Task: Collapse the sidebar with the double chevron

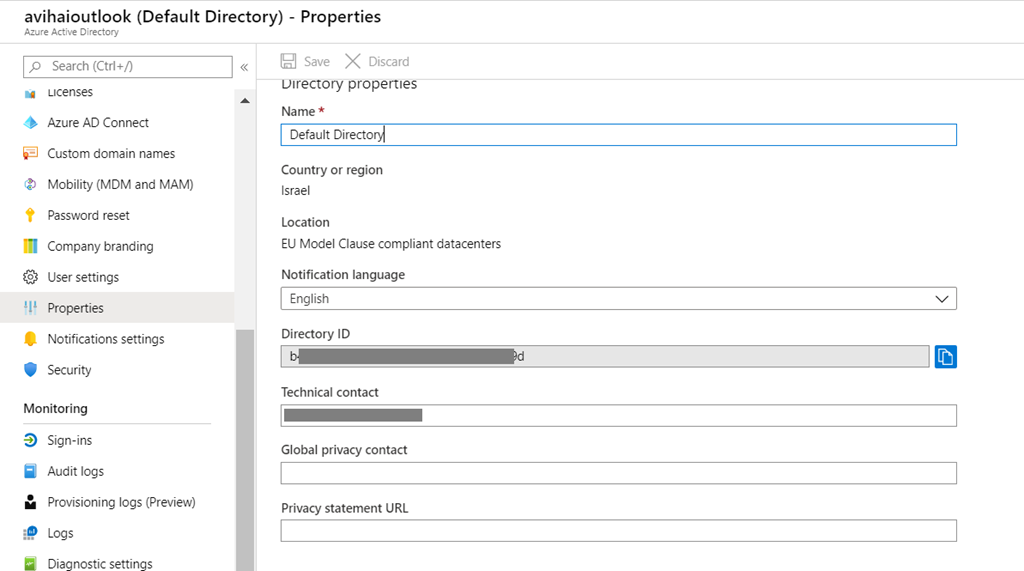Action: coord(244,67)
